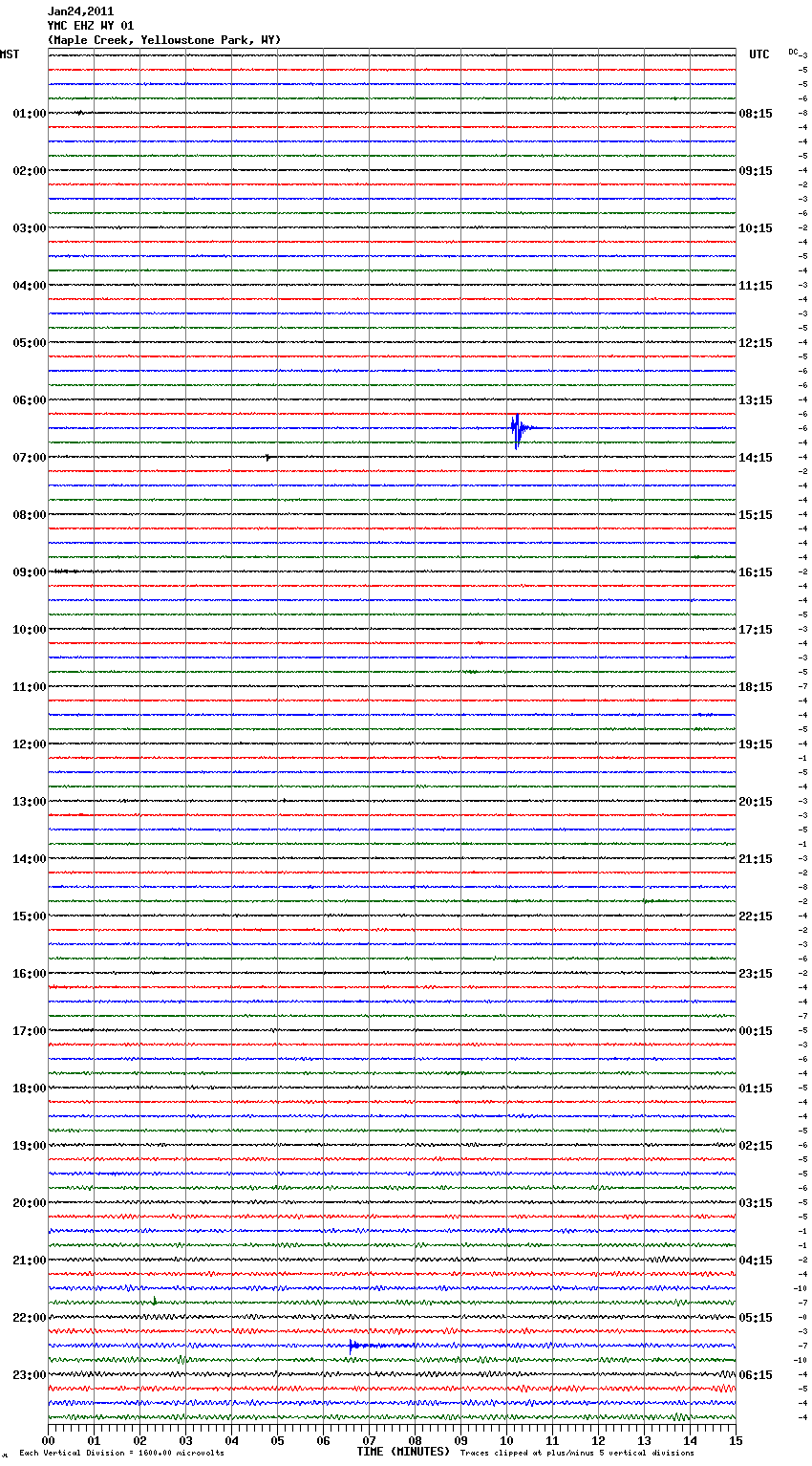
Task: Click the 22:15 UTC time label
Action: pyautogui.click(x=756, y=916)
